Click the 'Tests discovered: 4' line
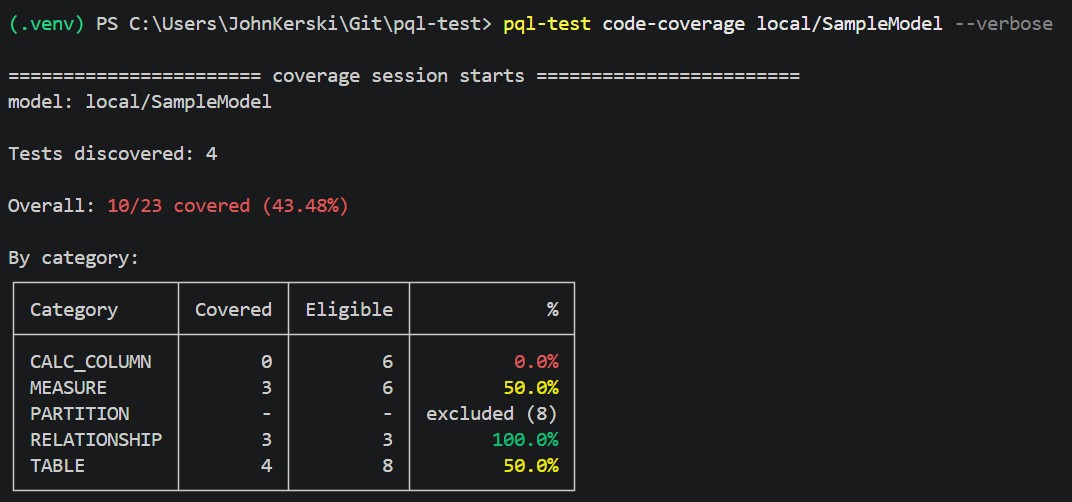Viewport: 1072px width, 502px height. pyautogui.click(x=113, y=153)
